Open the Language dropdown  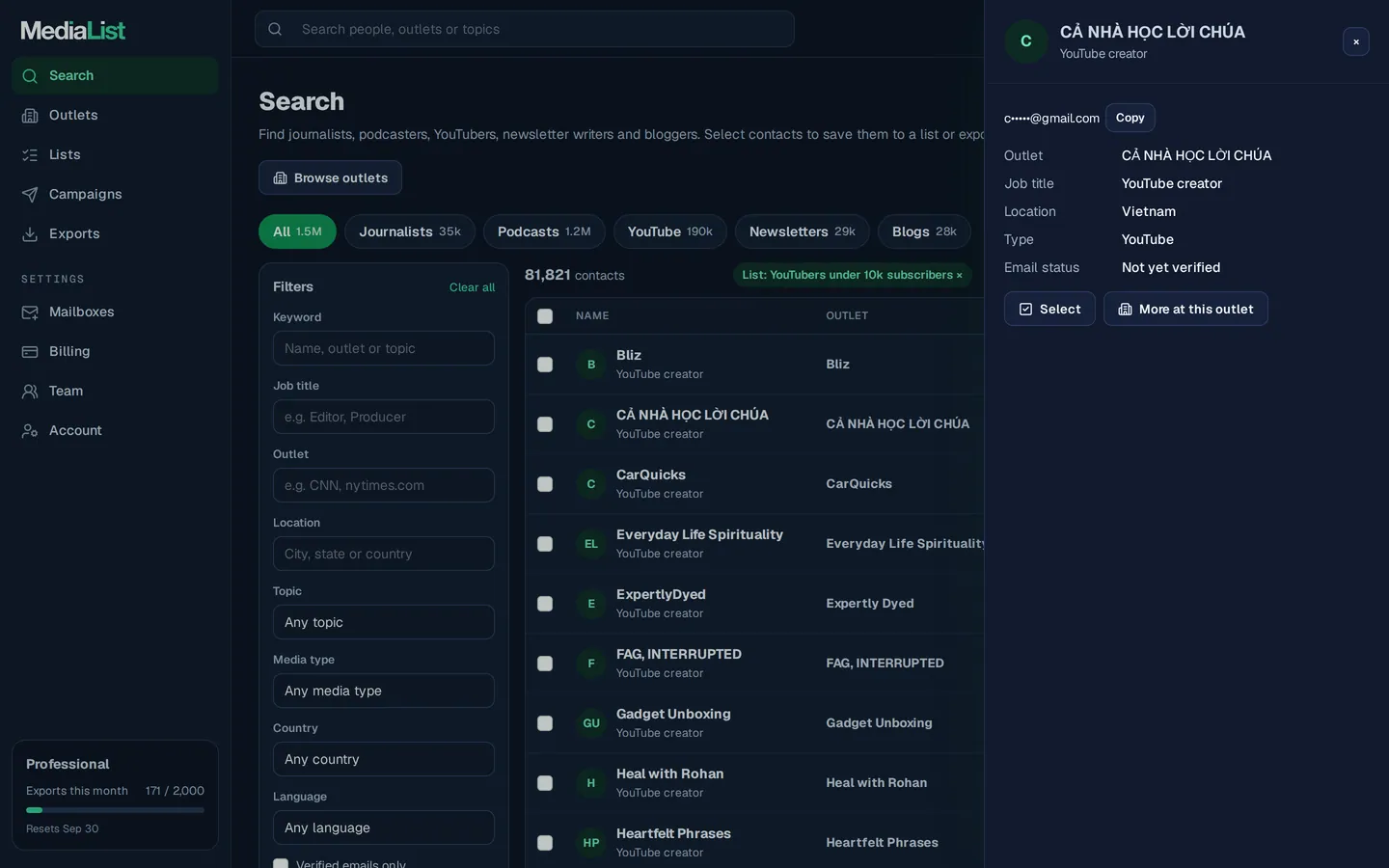point(384,827)
